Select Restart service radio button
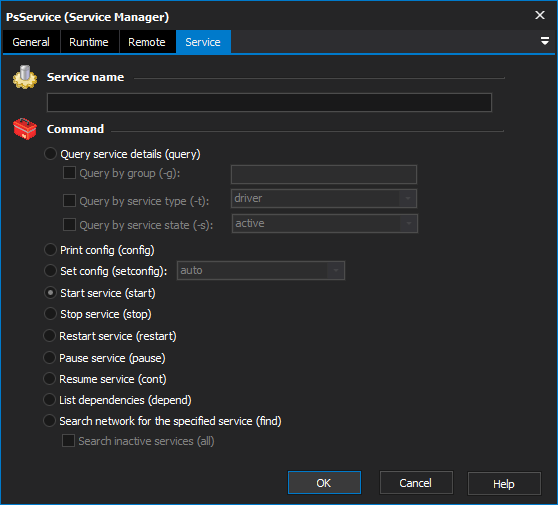 click(x=49, y=336)
